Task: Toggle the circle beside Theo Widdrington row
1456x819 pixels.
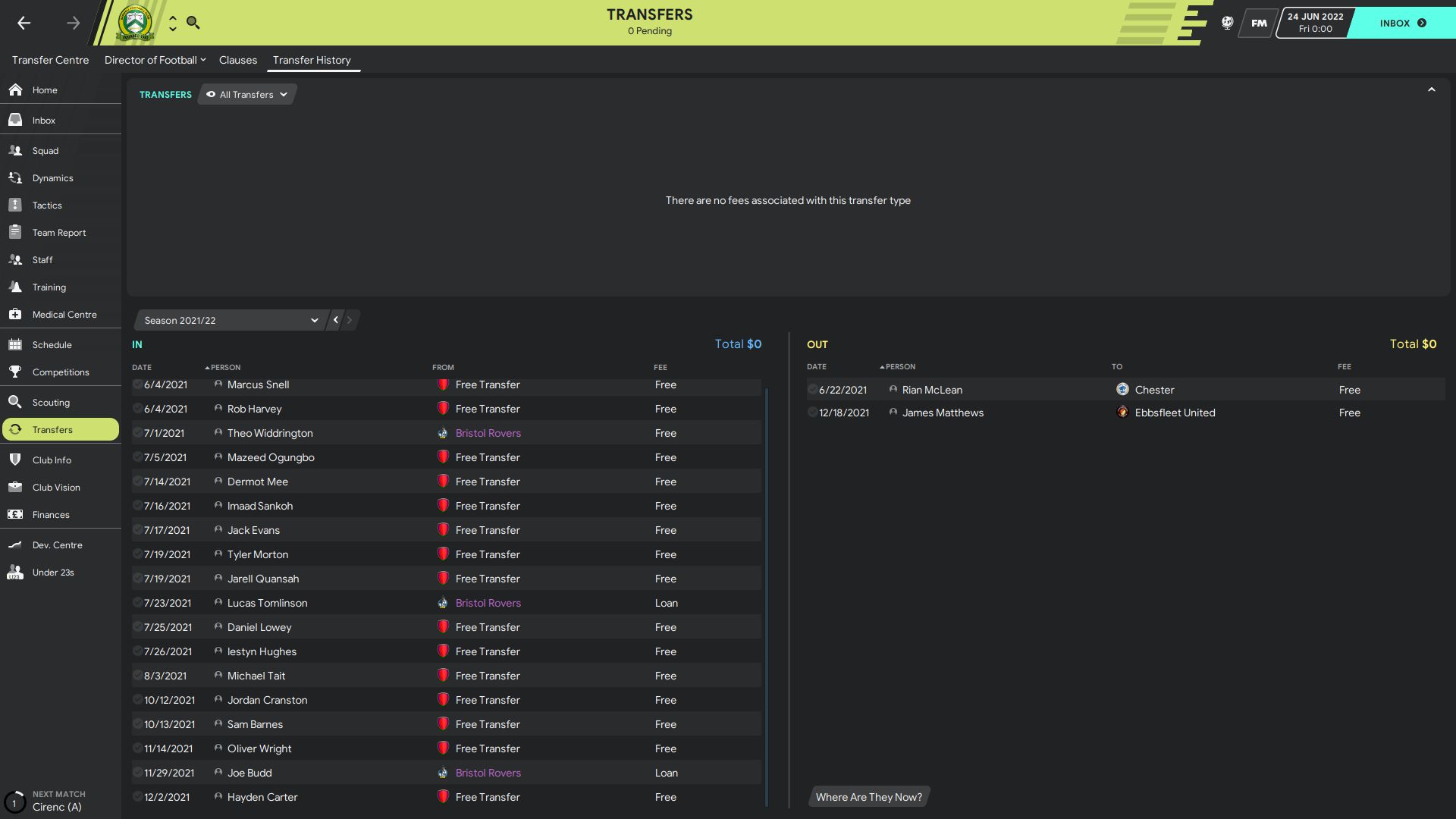Action: point(138,433)
